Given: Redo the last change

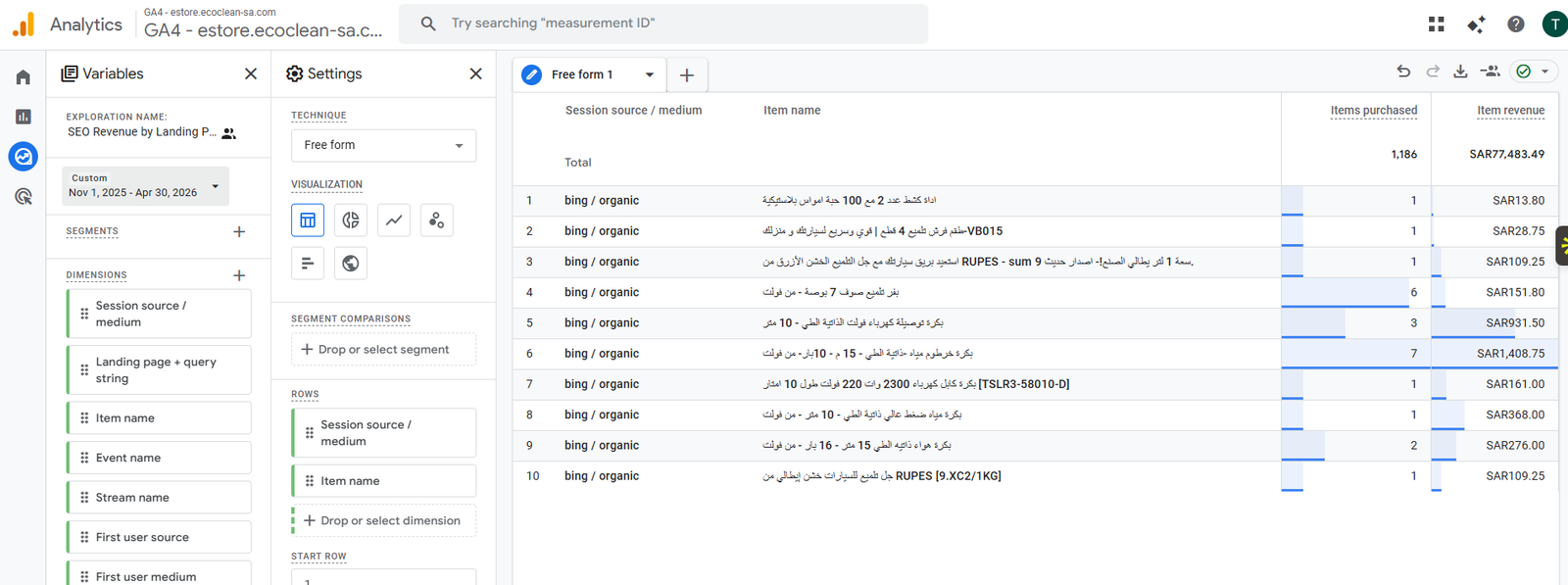Looking at the screenshot, I should [1433, 72].
